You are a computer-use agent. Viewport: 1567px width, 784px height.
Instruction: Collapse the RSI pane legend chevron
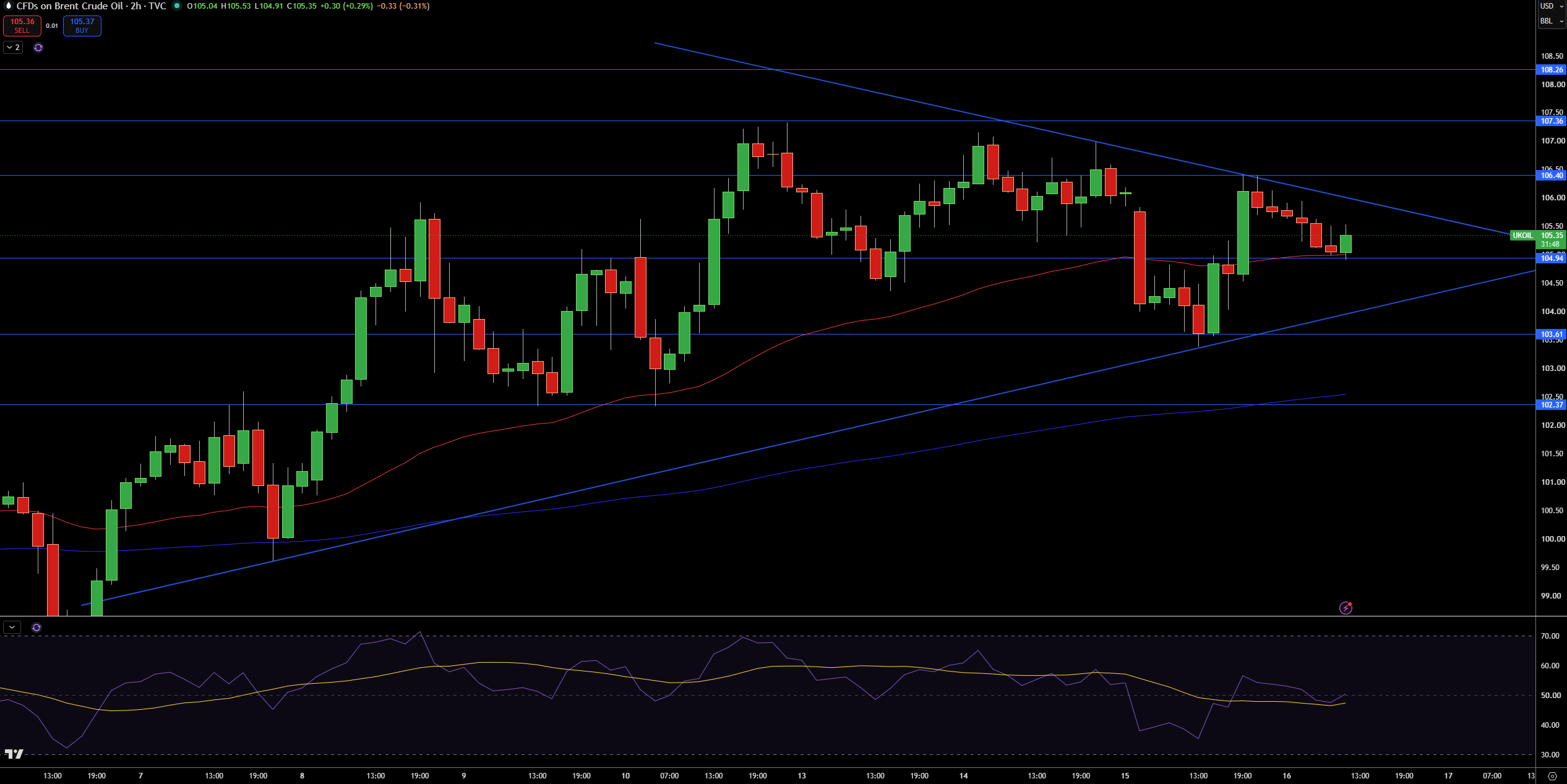[12, 627]
